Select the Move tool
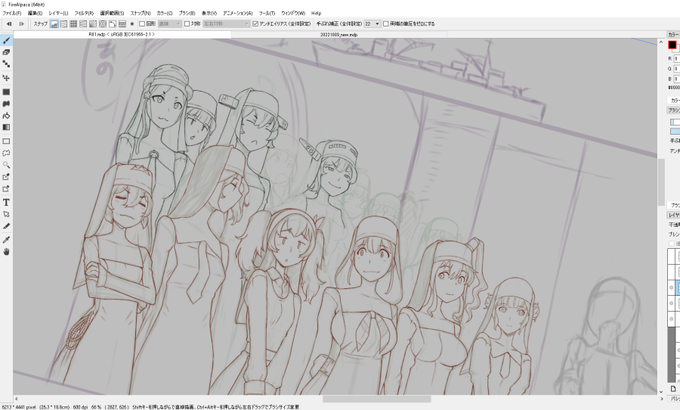This screenshot has height=410, width=680. 6,78
